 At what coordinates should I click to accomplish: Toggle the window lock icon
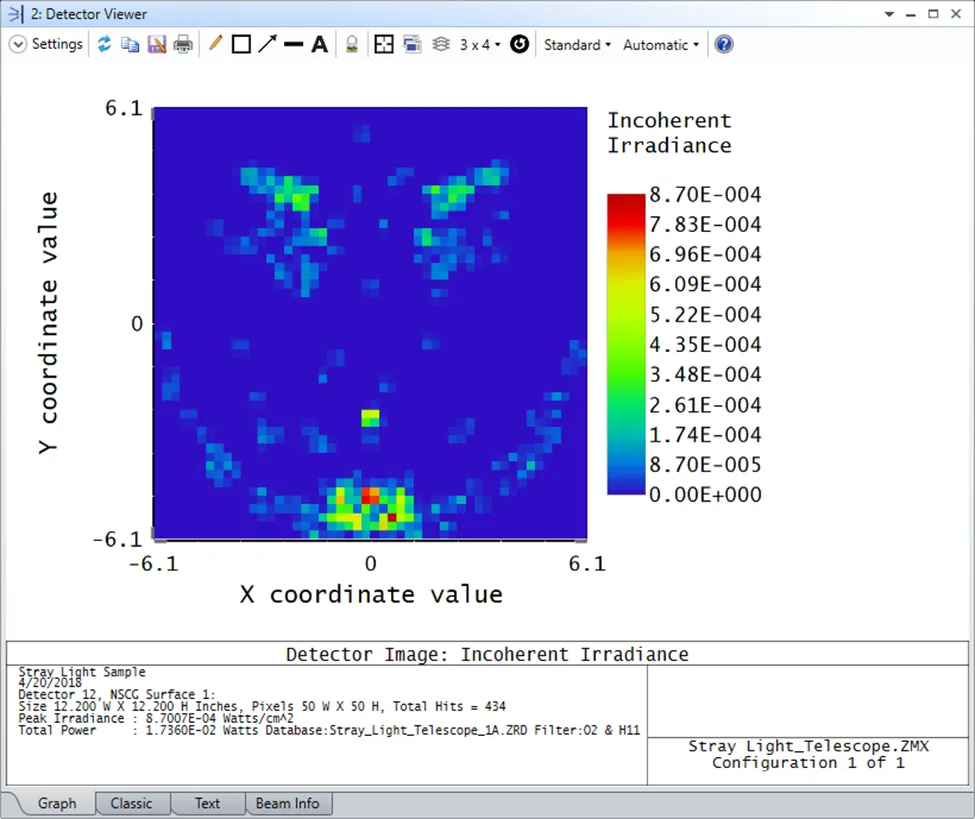pos(352,45)
